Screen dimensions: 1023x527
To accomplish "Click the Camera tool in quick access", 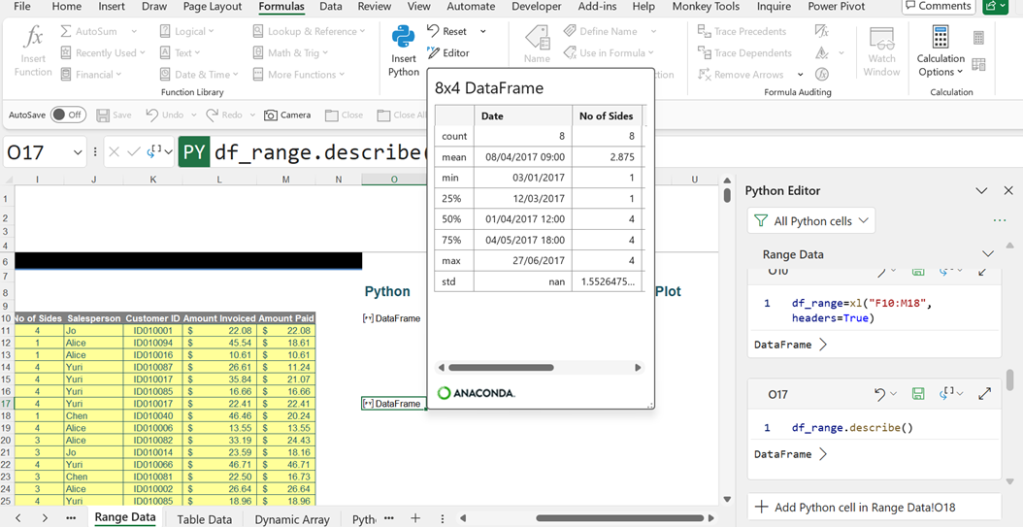I will click(x=287, y=115).
